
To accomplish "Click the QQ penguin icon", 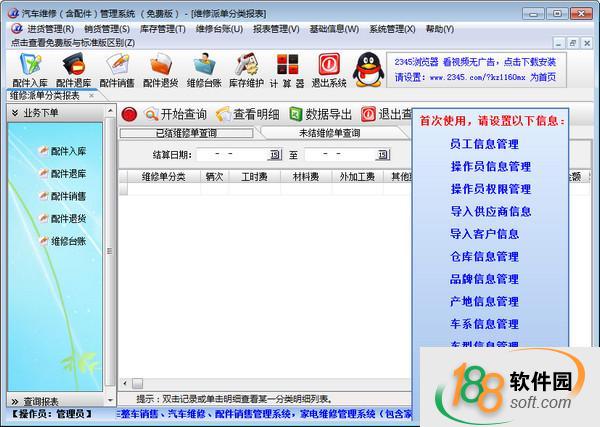I will pos(370,67).
